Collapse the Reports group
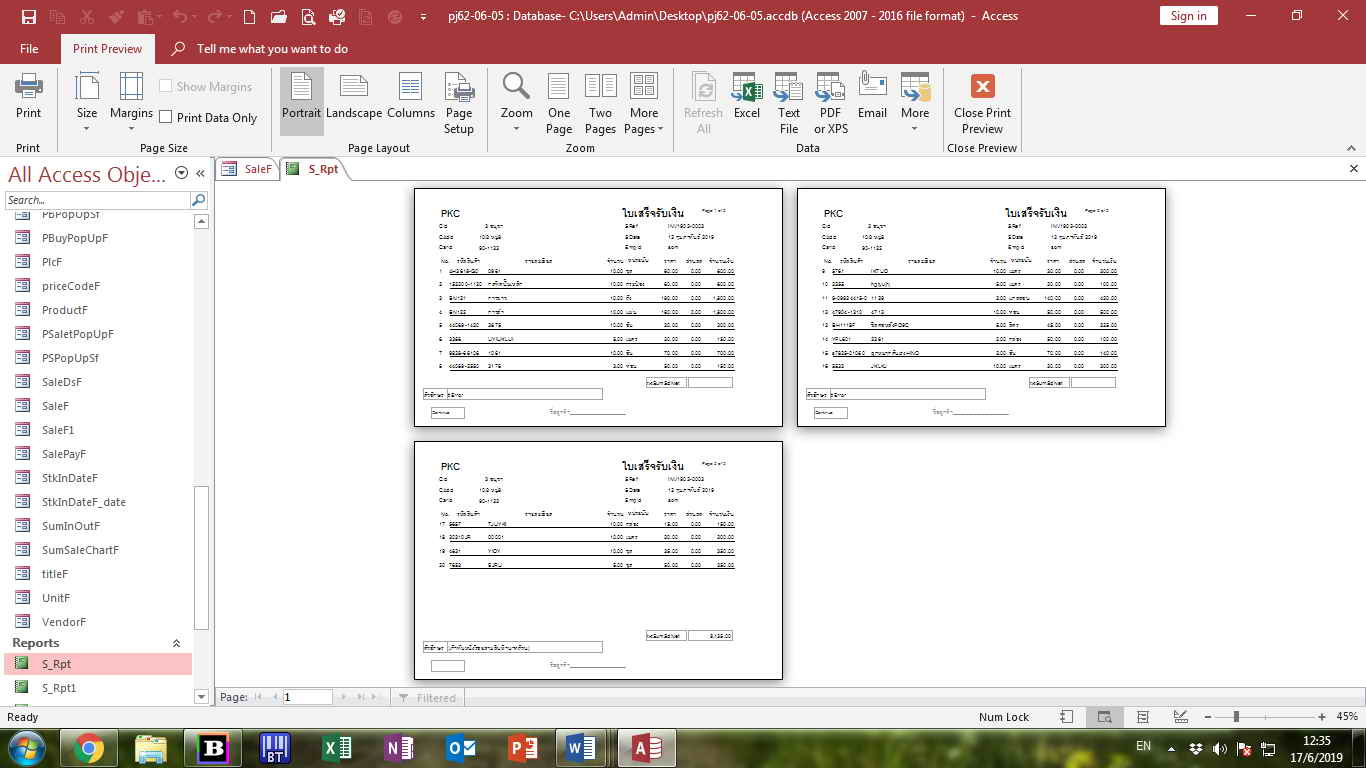Image resolution: width=1366 pixels, height=768 pixels. point(177,643)
